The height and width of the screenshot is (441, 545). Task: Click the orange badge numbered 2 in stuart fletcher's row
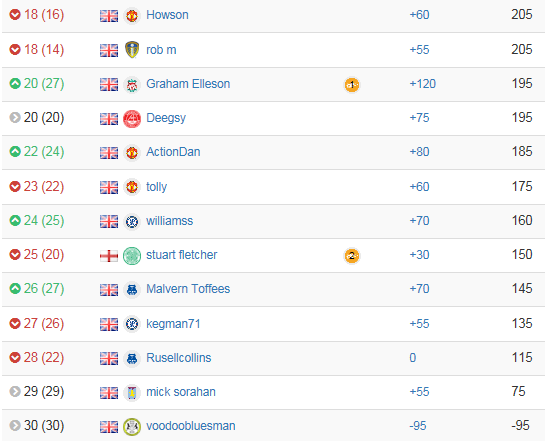point(352,256)
